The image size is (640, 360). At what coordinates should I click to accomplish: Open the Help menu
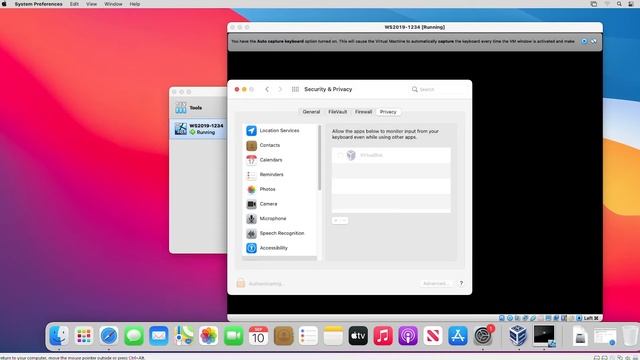tap(135, 4)
